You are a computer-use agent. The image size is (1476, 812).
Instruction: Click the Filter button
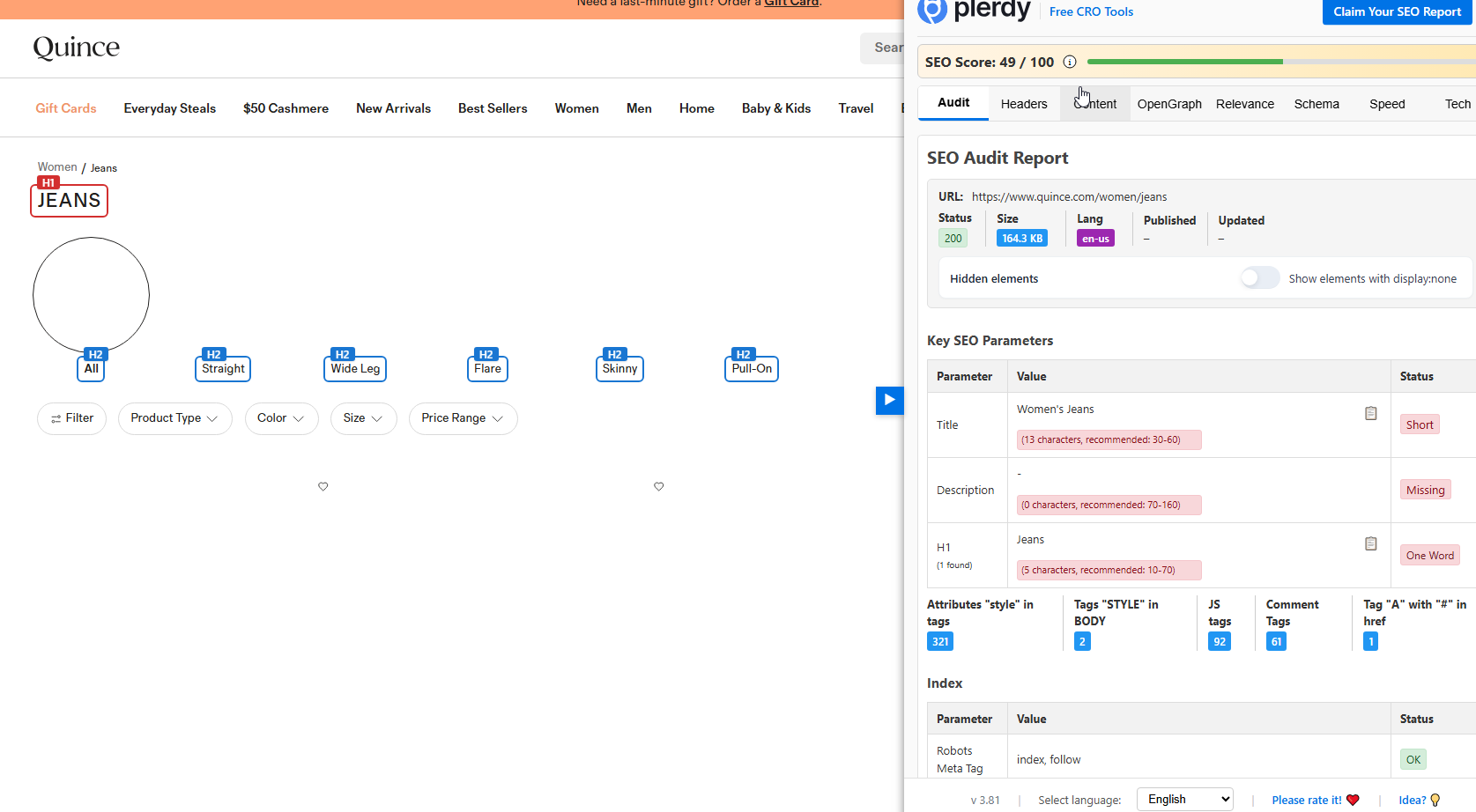click(71, 418)
